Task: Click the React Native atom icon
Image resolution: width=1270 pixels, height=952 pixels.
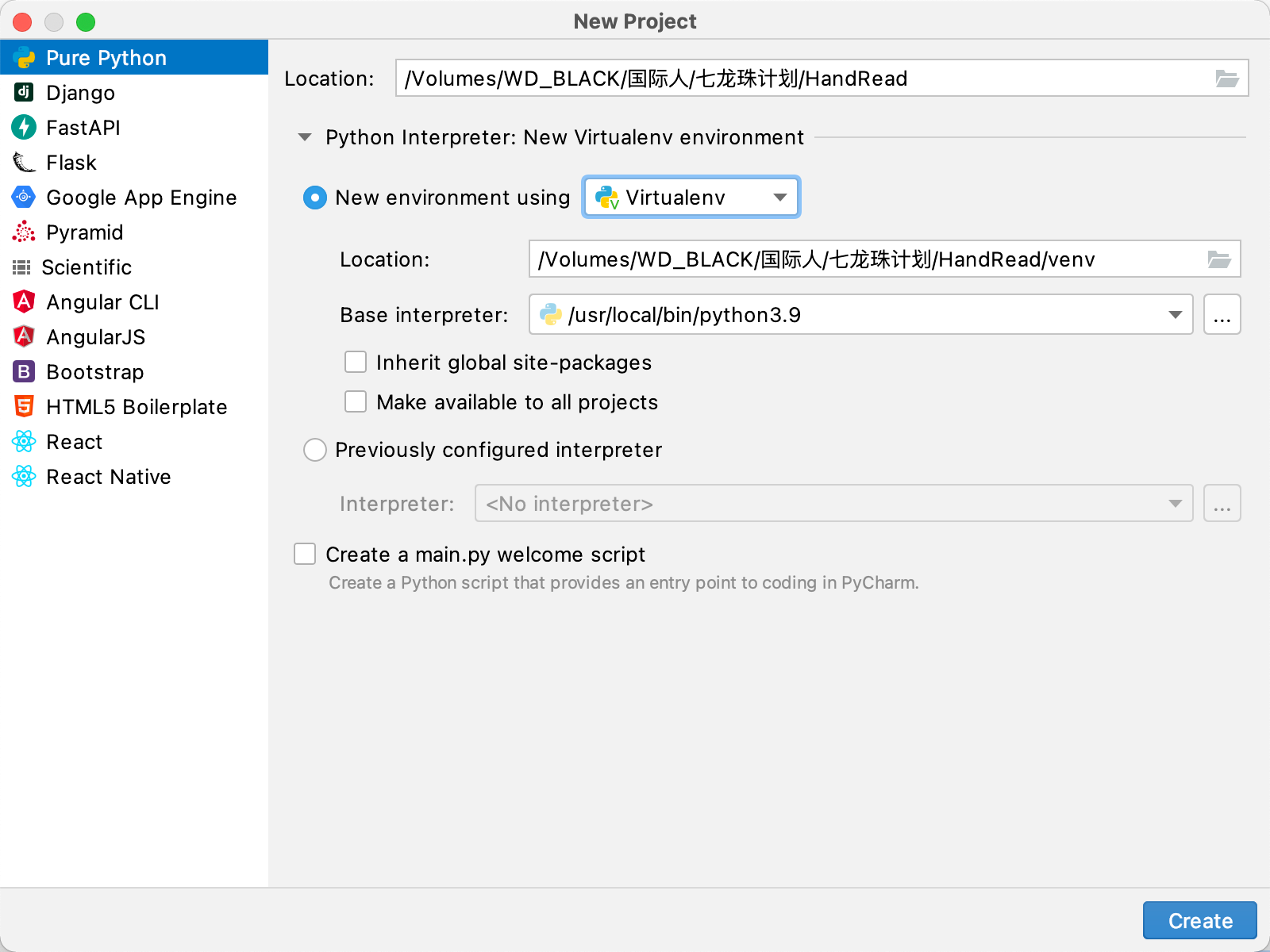Action: click(x=24, y=476)
